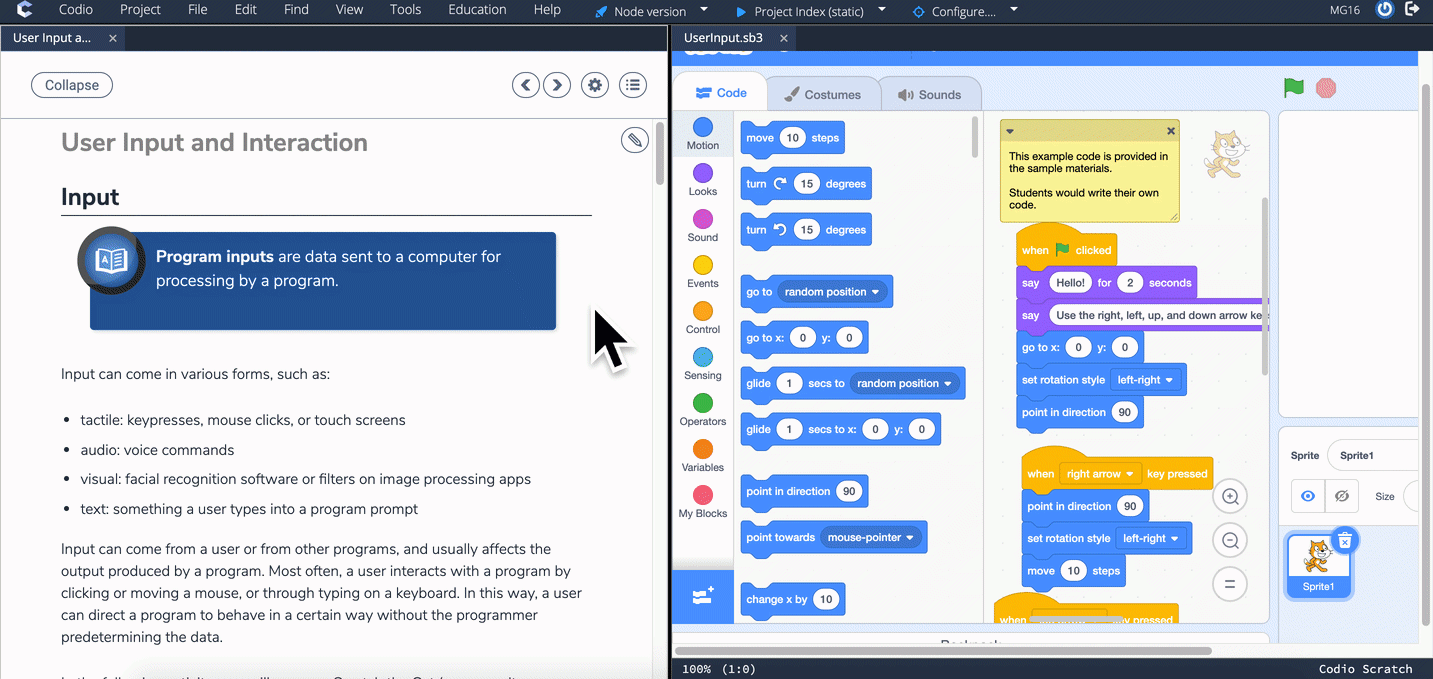Close the User Input guide tab
This screenshot has height=679, width=1433.
point(113,38)
